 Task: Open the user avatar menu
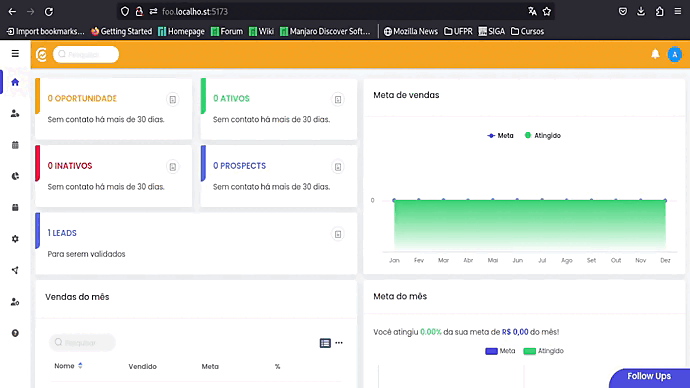click(x=675, y=55)
